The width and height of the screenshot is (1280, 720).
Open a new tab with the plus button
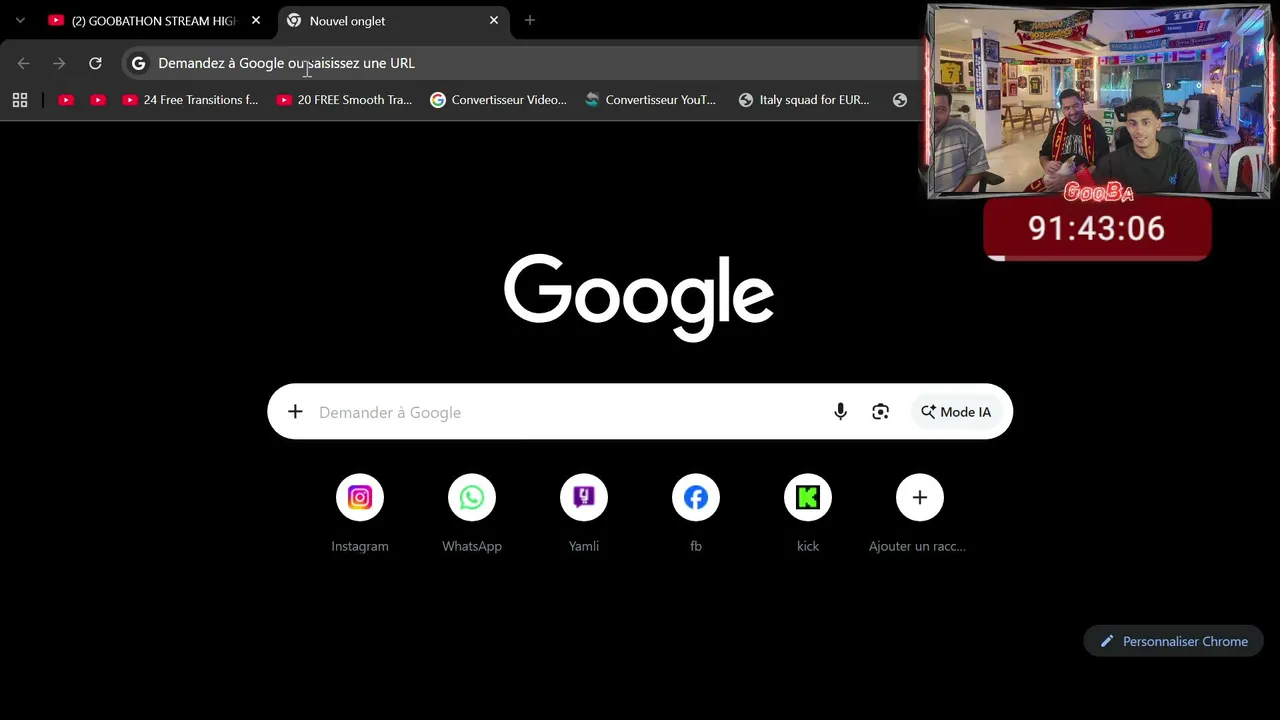[530, 20]
